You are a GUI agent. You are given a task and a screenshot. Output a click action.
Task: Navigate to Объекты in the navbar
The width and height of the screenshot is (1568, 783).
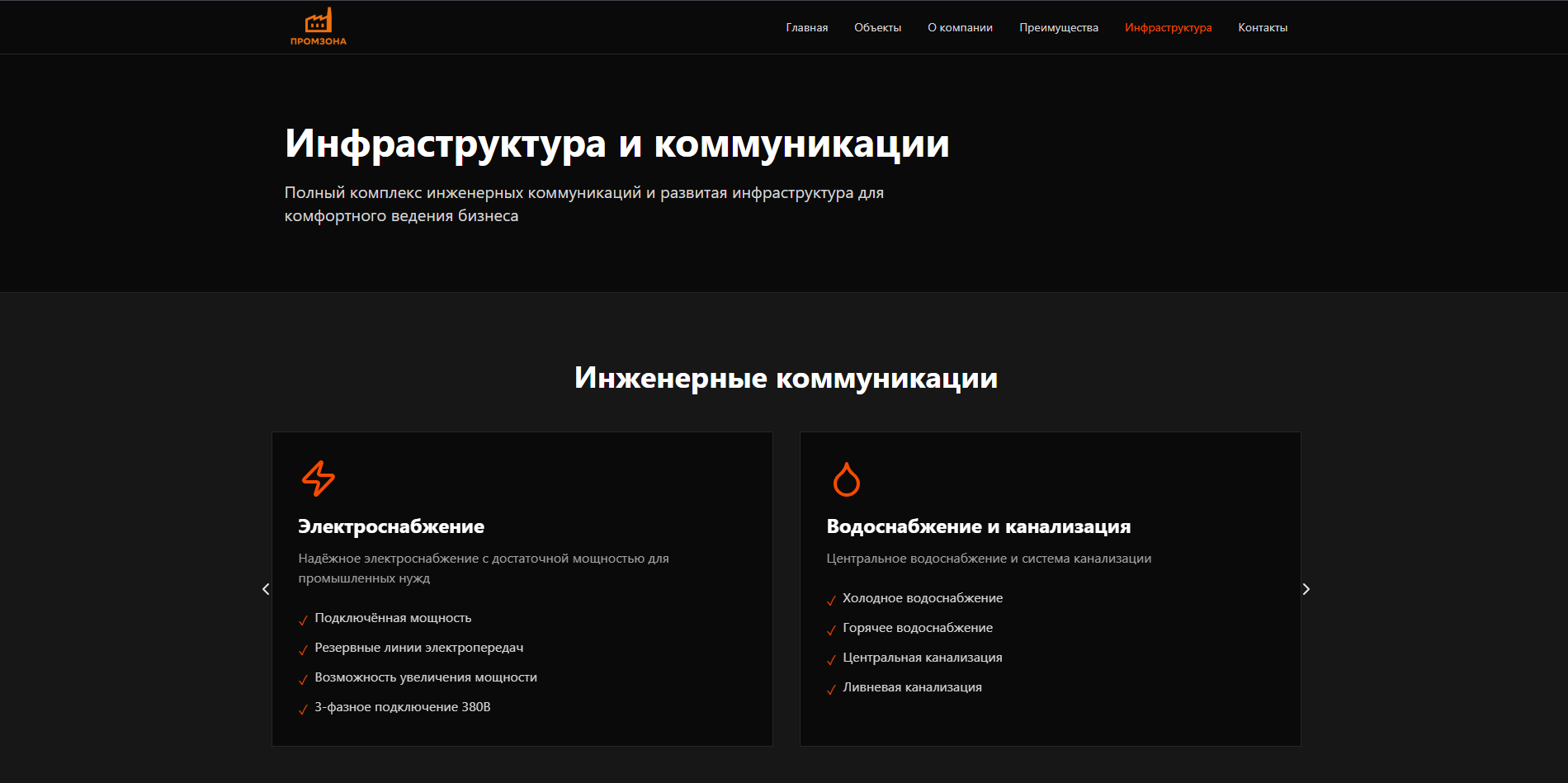coord(877,28)
